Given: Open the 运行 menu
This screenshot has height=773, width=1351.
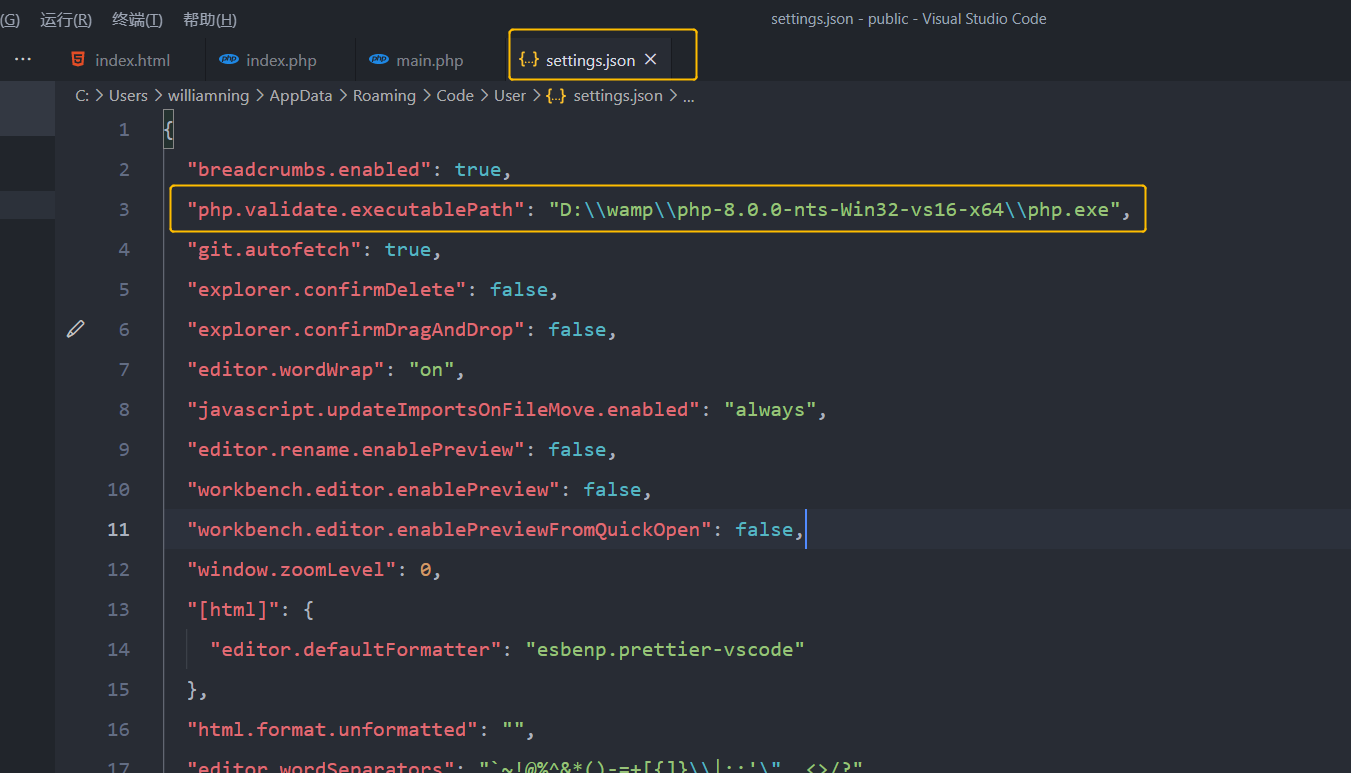Looking at the screenshot, I should [x=65, y=19].
